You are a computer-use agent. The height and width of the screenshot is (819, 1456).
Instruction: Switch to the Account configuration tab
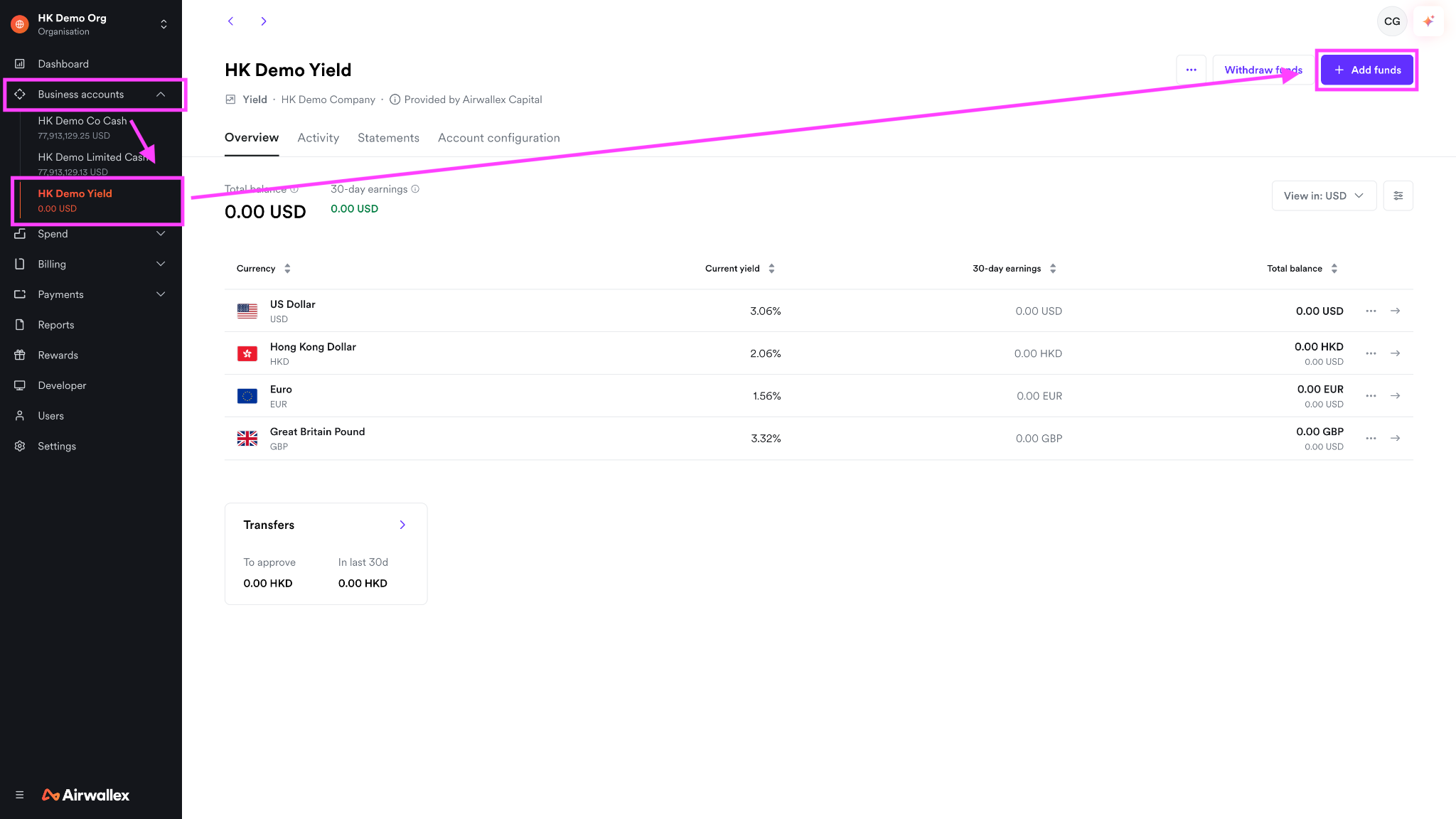pyautogui.click(x=499, y=138)
